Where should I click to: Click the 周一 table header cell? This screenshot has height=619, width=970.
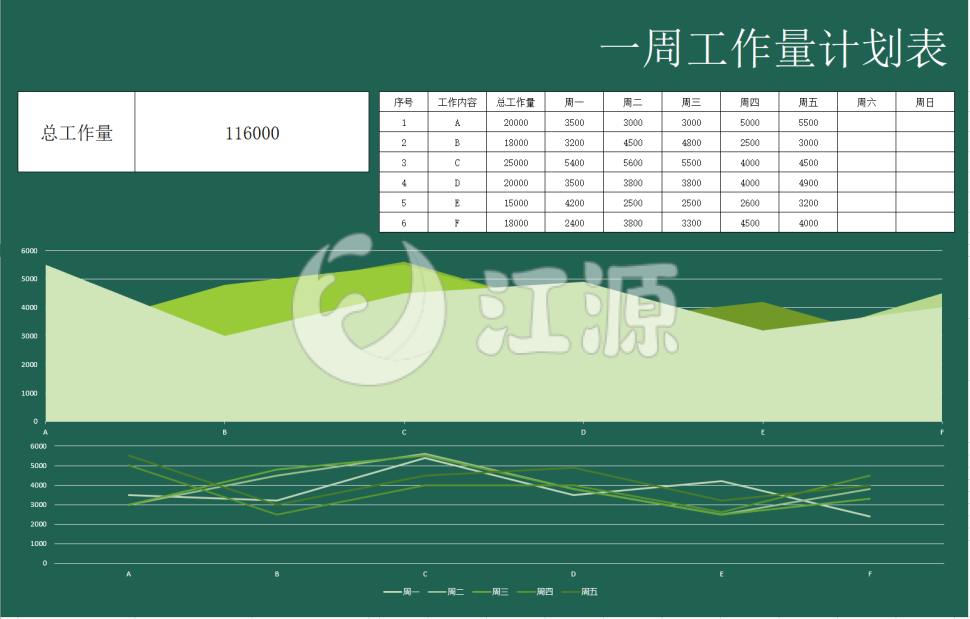click(x=574, y=102)
